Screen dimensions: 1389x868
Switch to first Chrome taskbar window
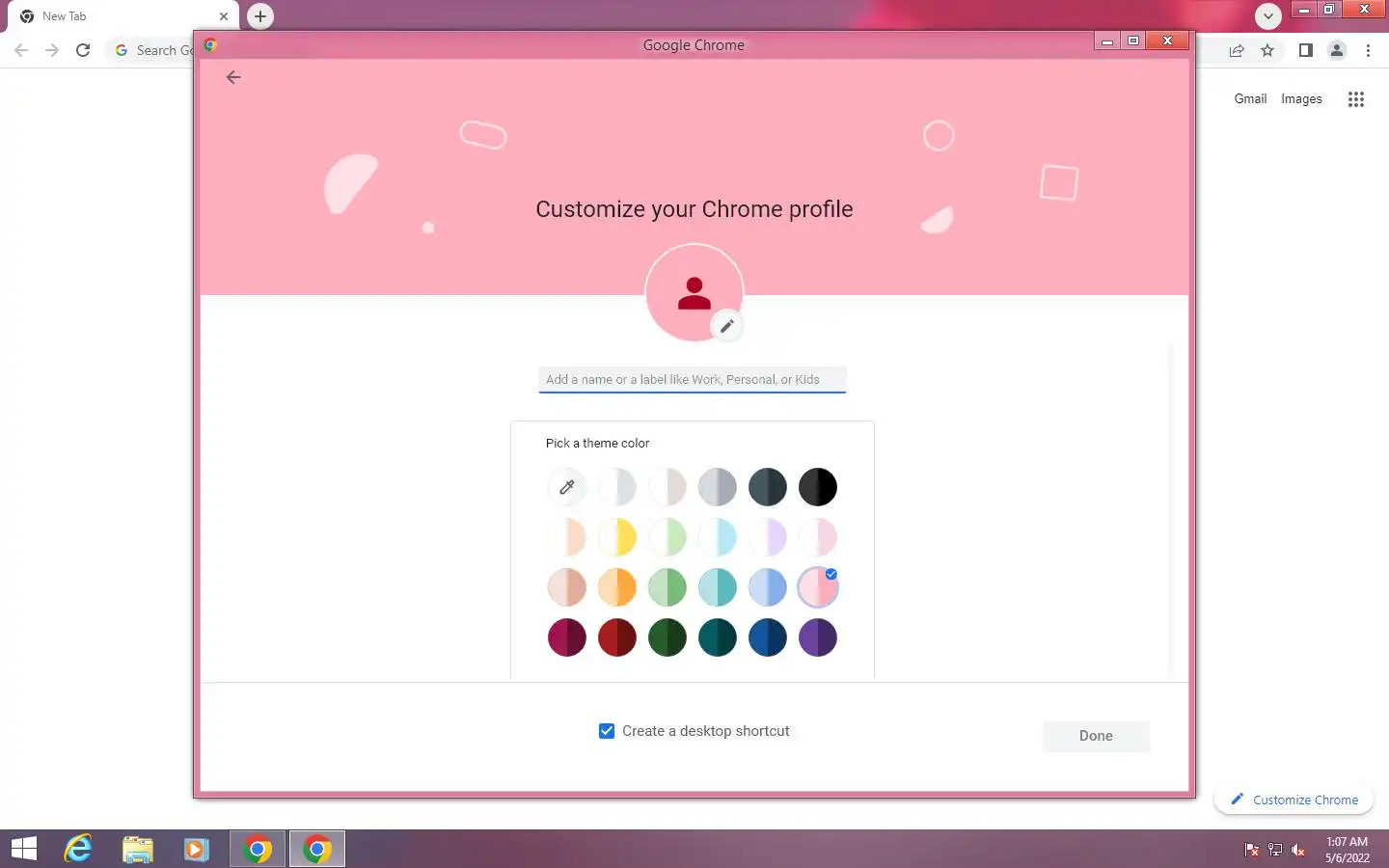tap(258, 849)
